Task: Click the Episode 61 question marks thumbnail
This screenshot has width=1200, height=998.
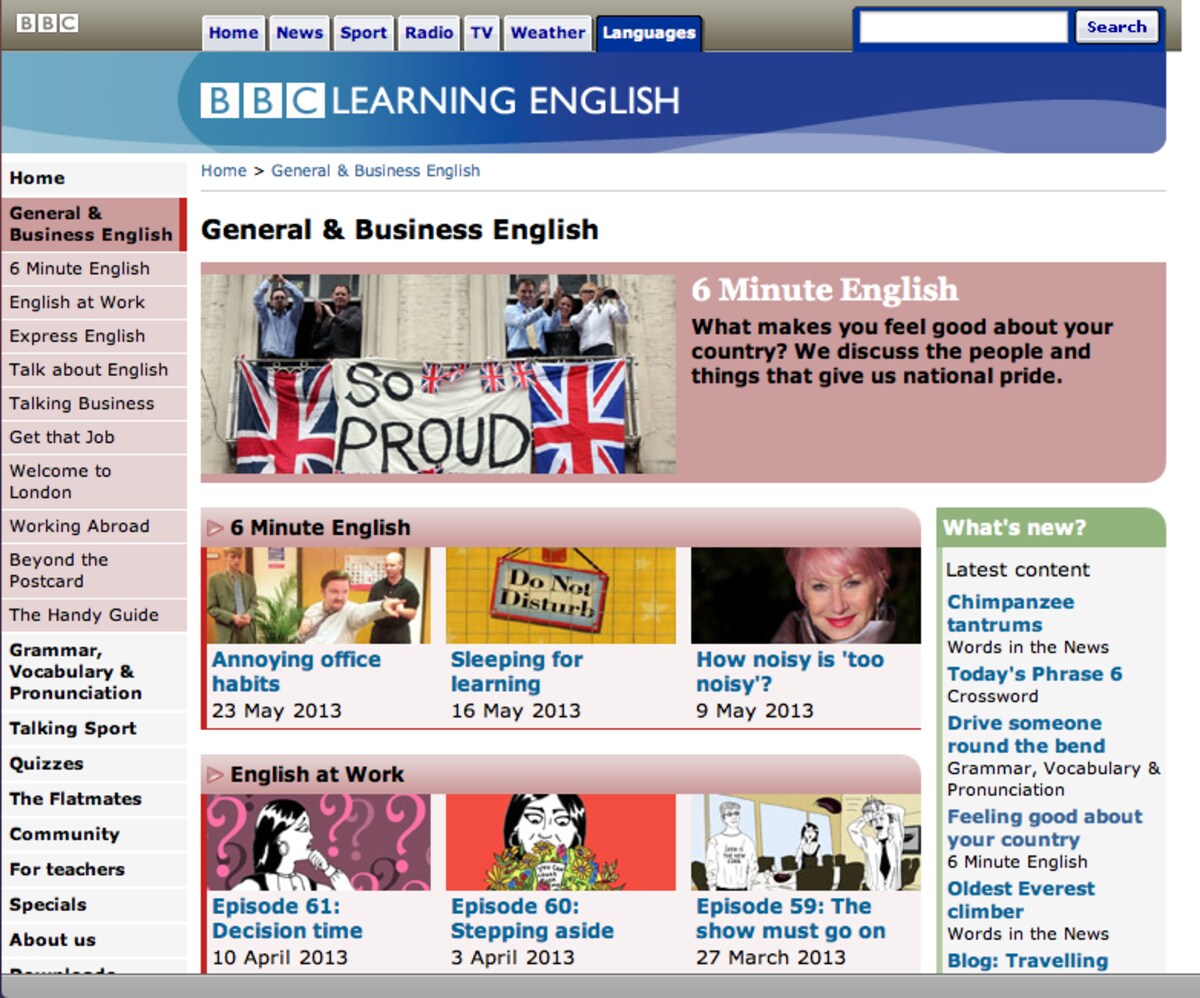Action: [321, 842]
